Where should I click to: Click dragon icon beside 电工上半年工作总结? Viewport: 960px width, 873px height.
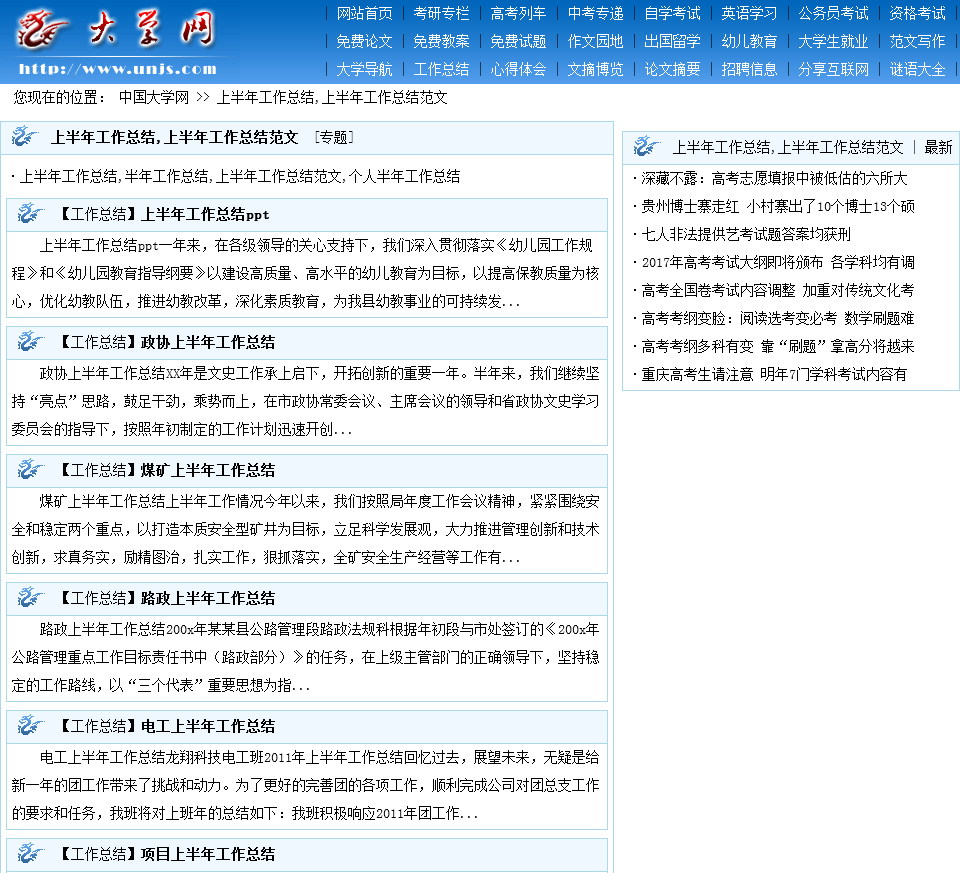coord(31,725)
